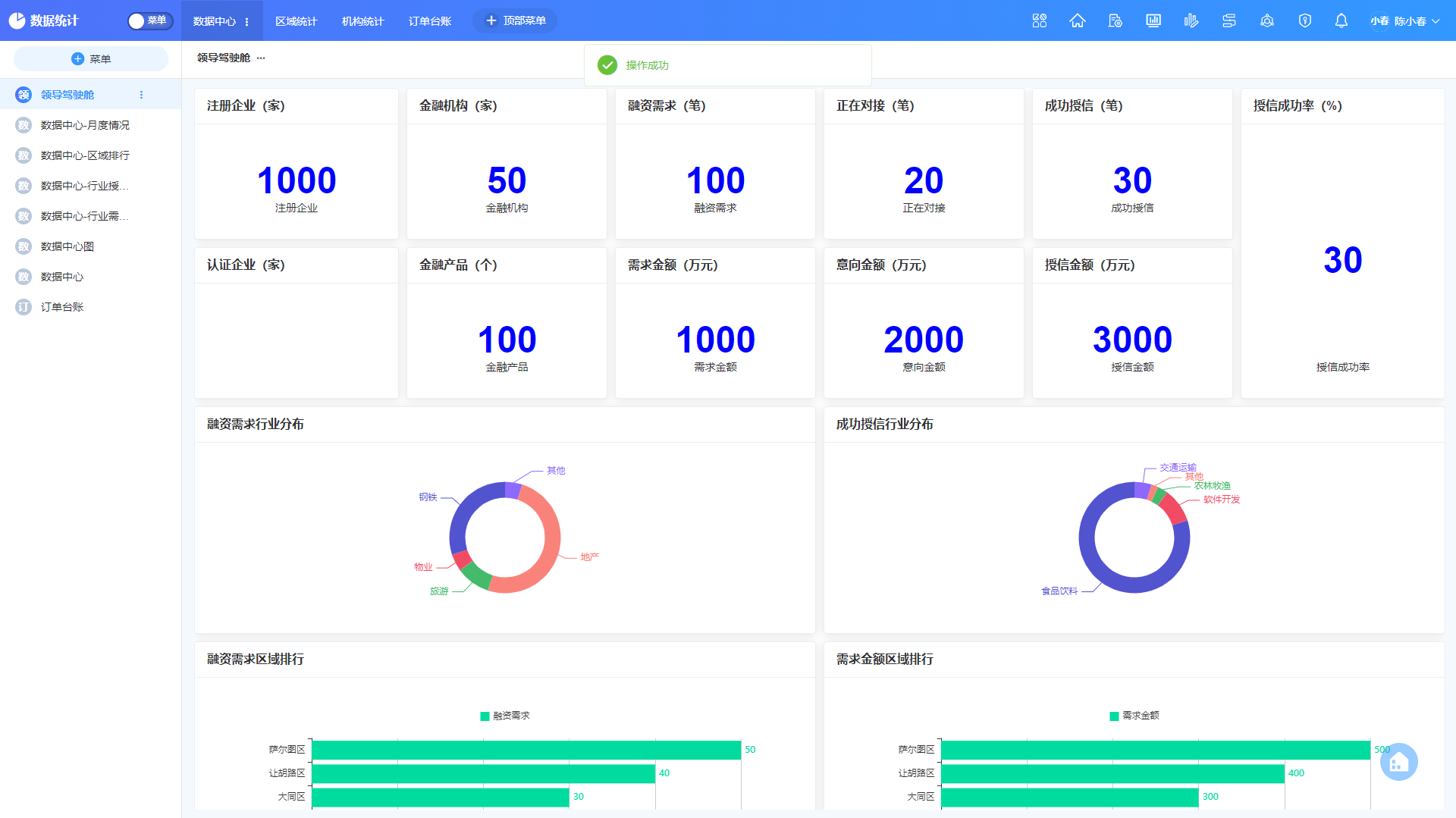
Task: Open ellipsis menu next to 领导驾驶舱 breadcrumb
Action: pos(261,58)
